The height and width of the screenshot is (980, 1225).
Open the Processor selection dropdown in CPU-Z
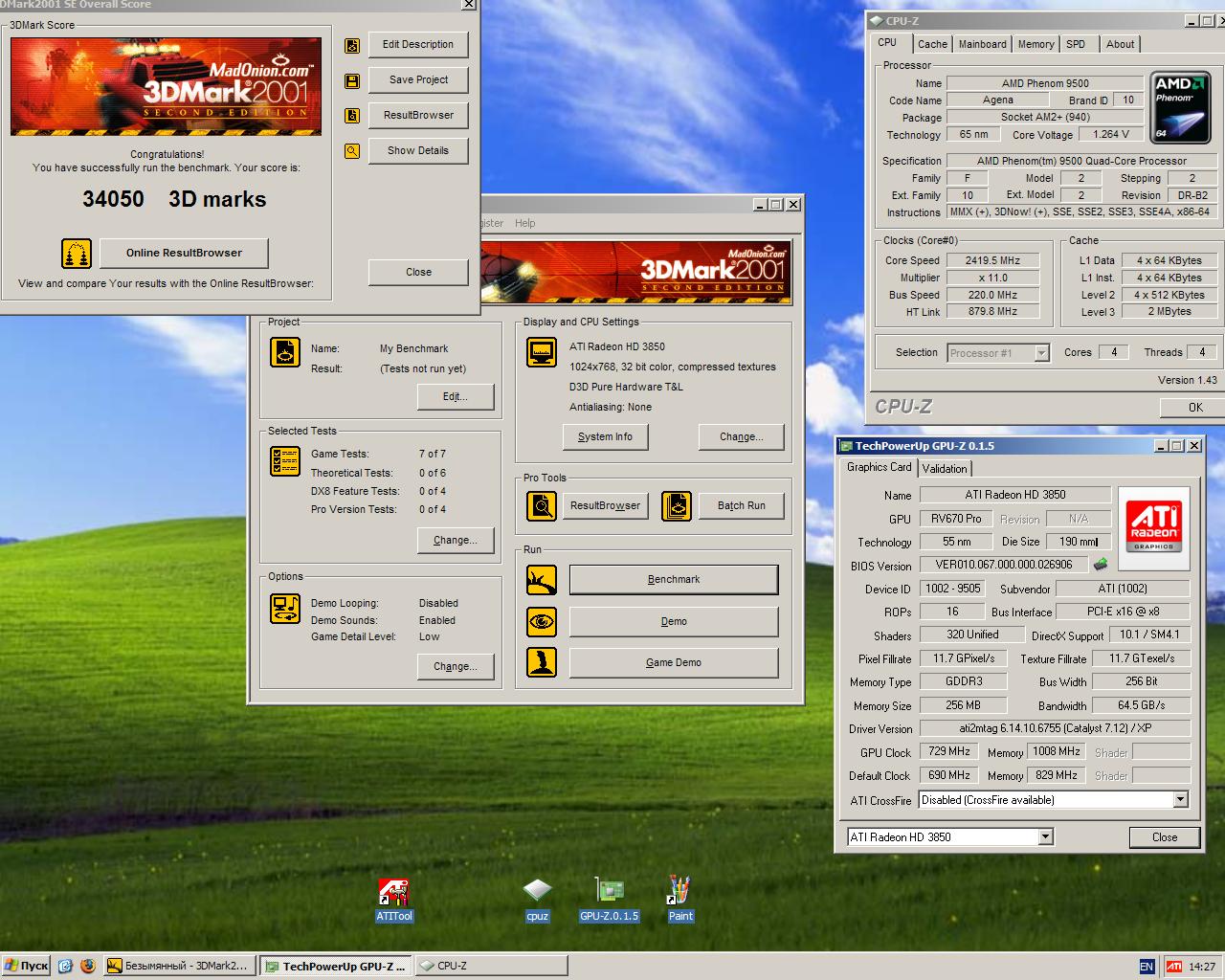point(1041,353)
